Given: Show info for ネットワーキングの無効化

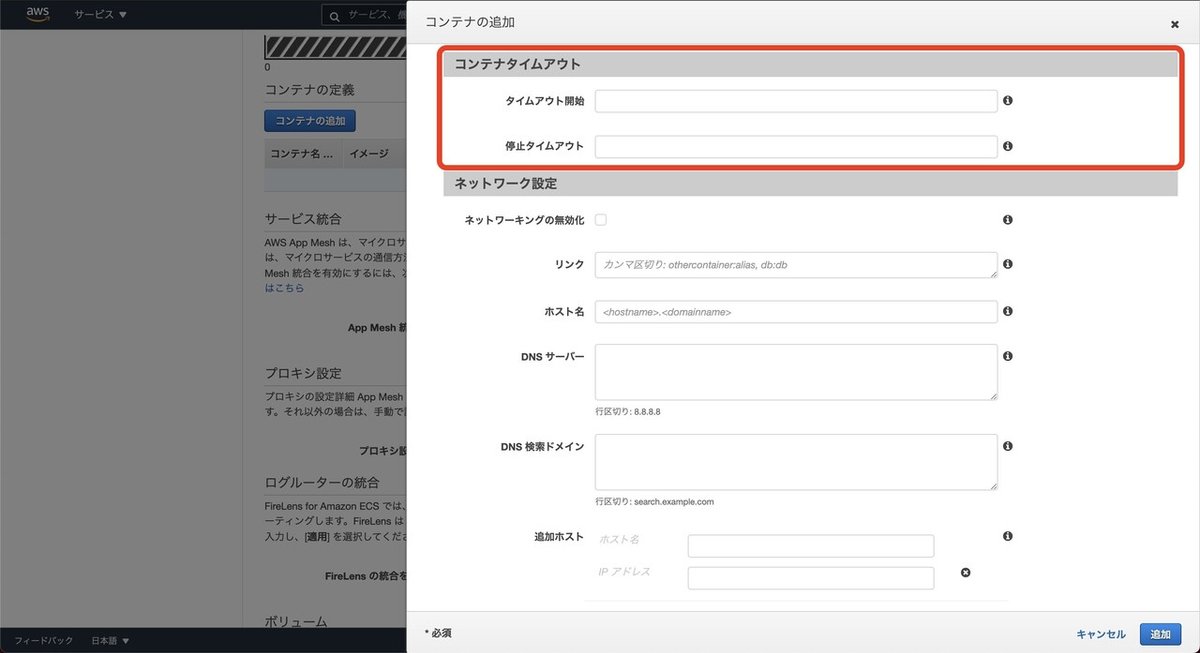Looking at the screenshot, I should pos(1008,219).
